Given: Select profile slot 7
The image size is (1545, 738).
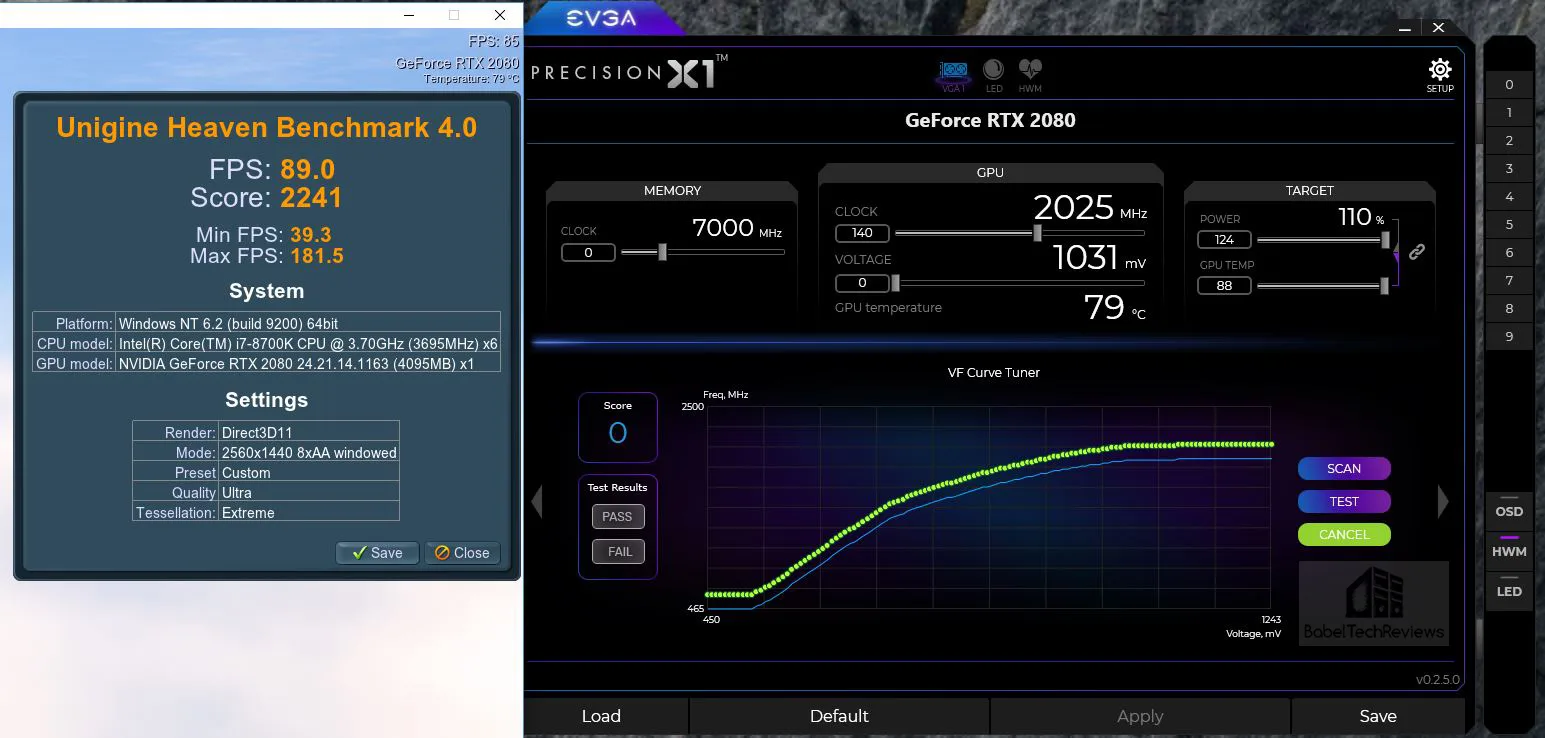Looking at the screenshot, I should (x=1509, y=281).
